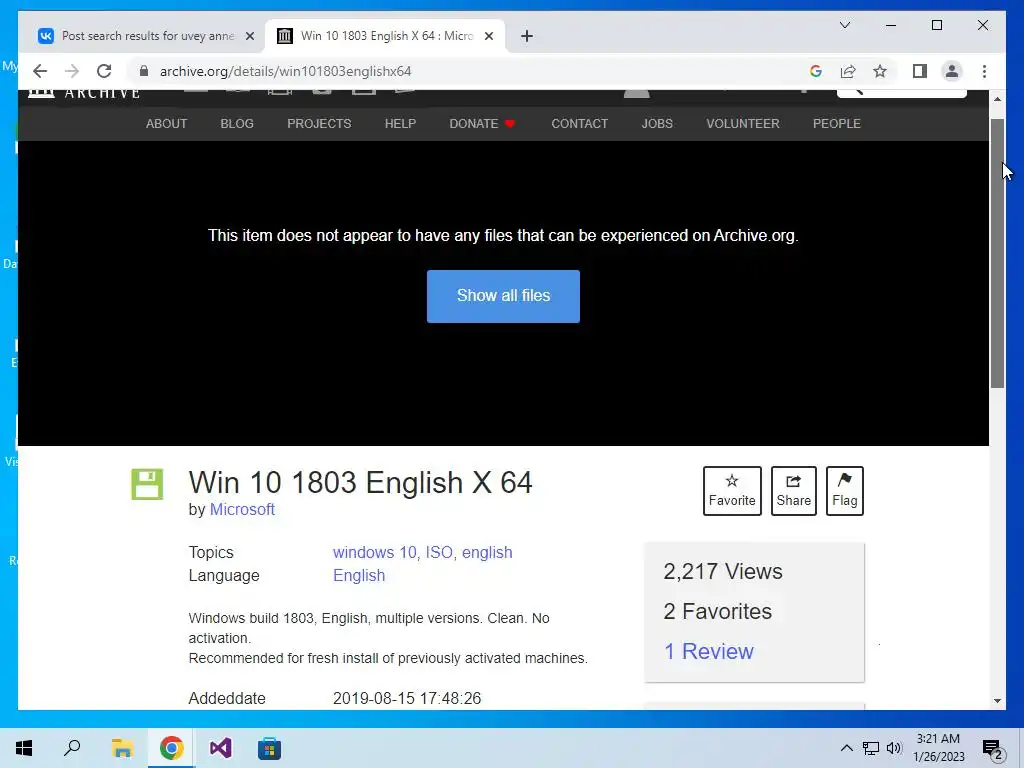Open the english topic link
1024x768 pixels.
[x=487, y=552]
